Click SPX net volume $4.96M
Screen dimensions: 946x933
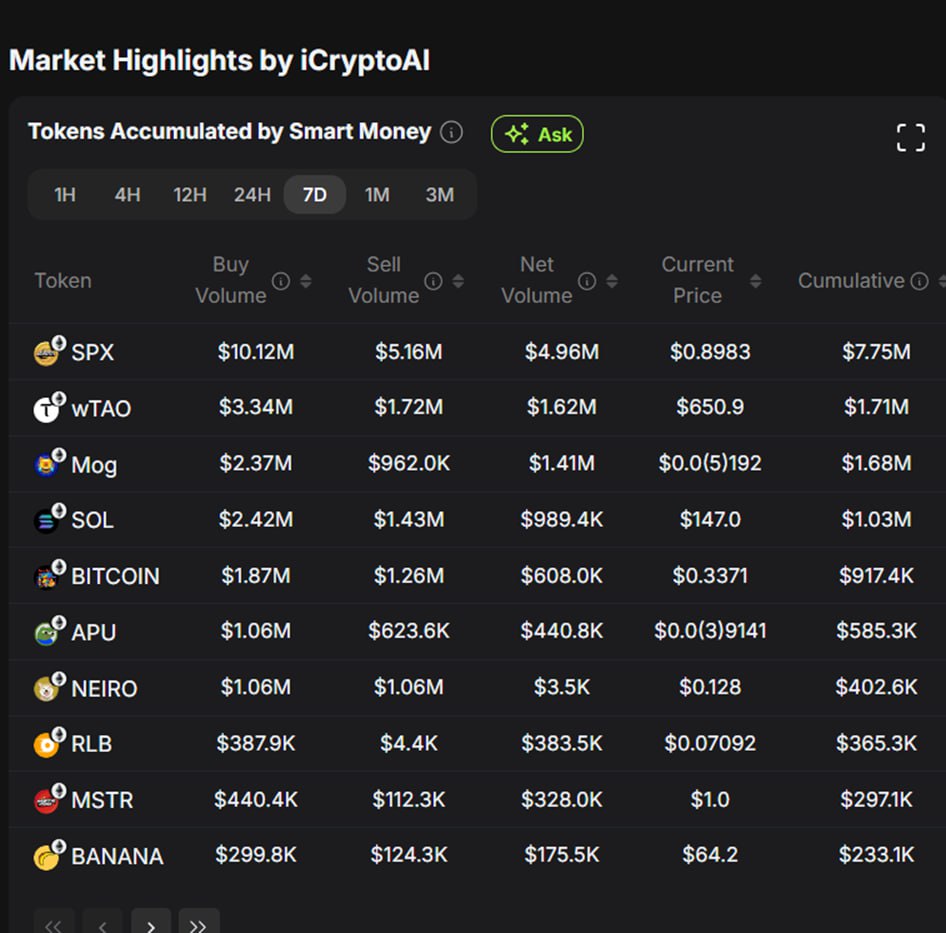pos(562,351)
